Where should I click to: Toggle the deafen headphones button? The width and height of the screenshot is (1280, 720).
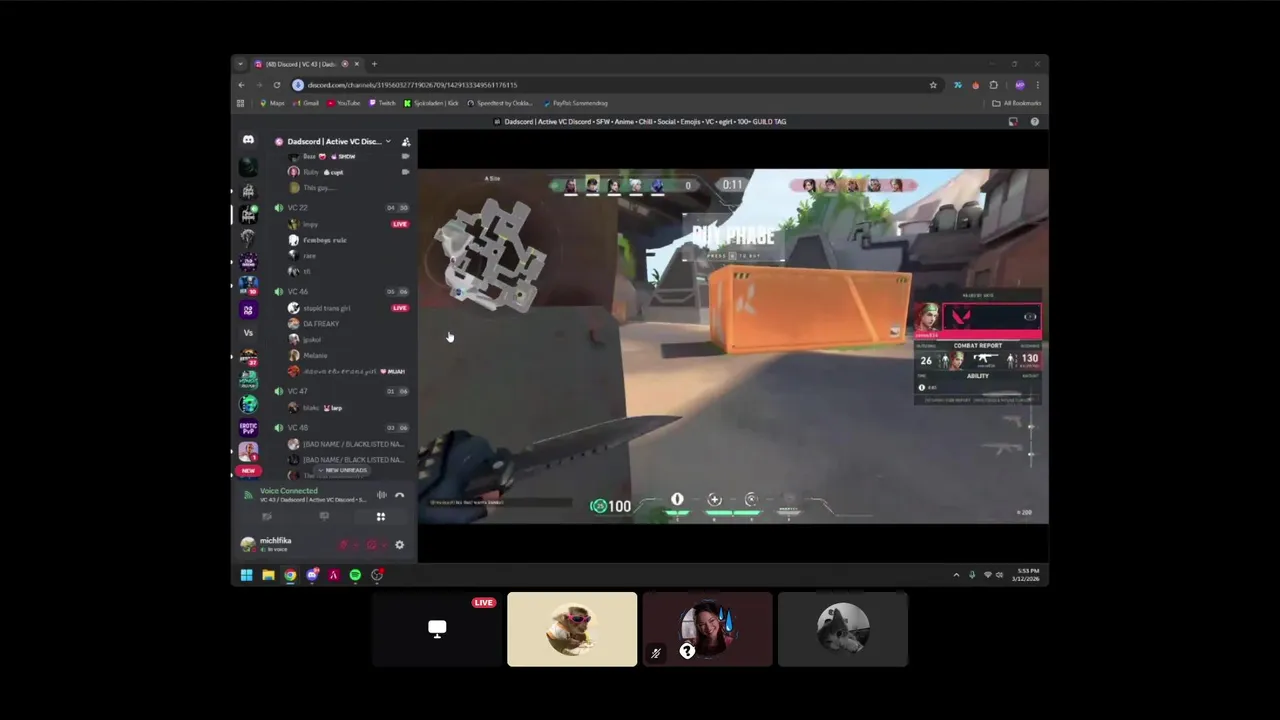371,545
